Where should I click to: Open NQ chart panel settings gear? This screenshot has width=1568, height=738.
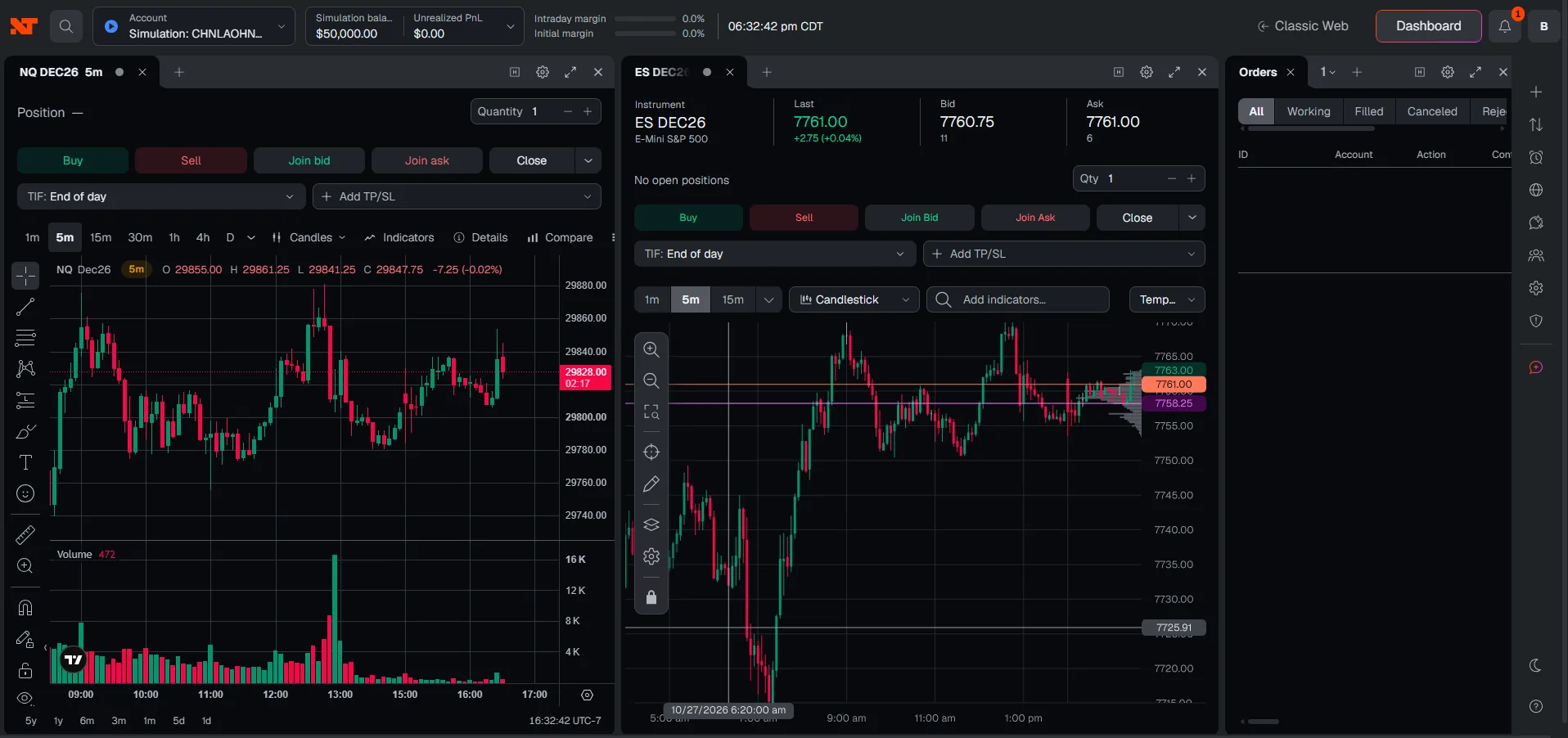coord(543,72)
